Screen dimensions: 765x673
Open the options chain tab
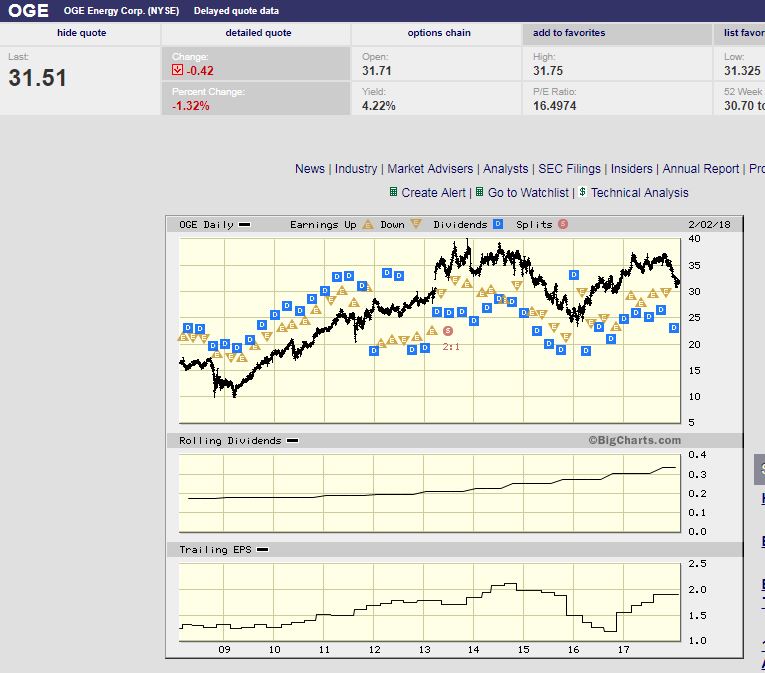[x=439, y=33]
